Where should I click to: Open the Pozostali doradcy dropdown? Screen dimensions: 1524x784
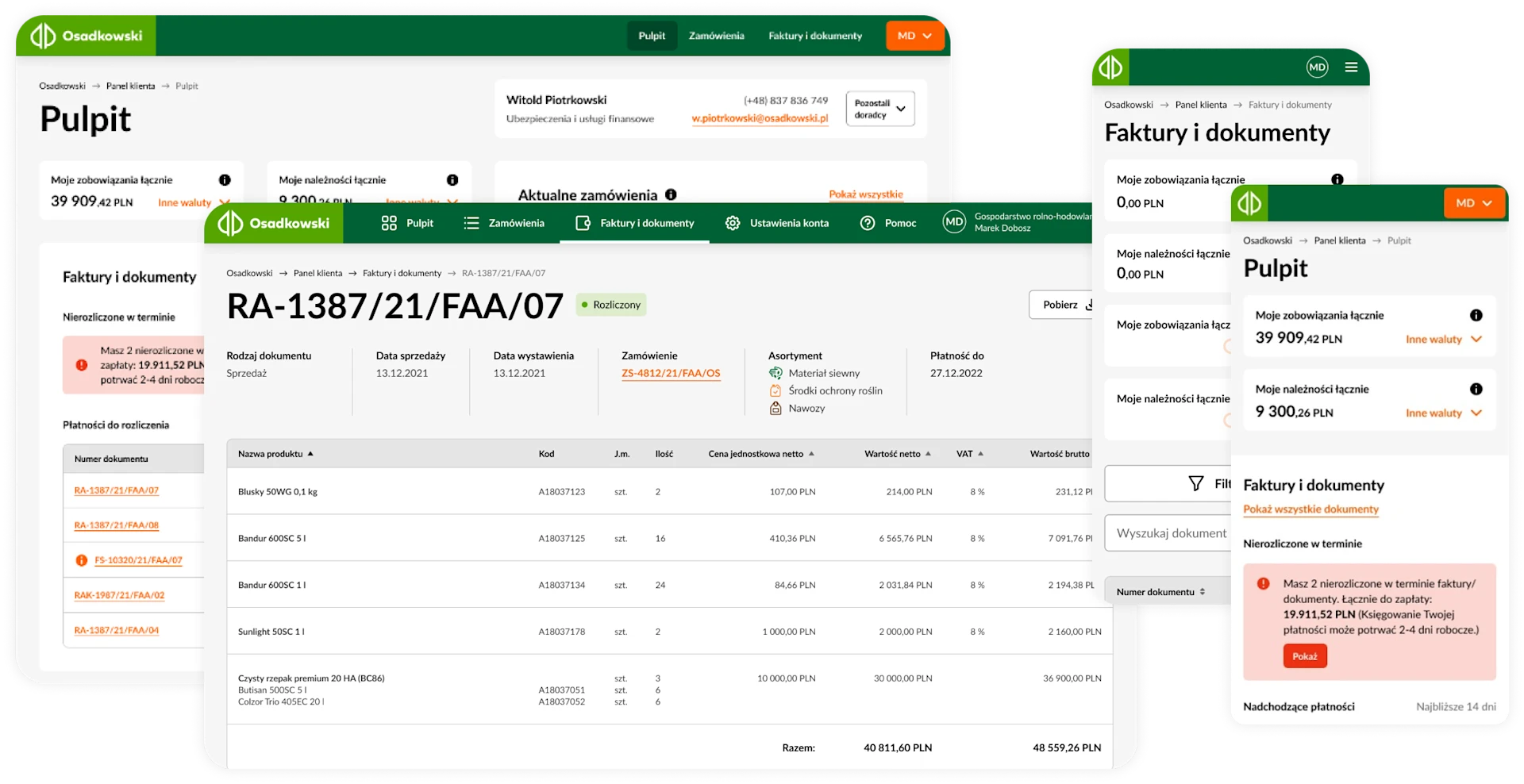tap(879, 108)
